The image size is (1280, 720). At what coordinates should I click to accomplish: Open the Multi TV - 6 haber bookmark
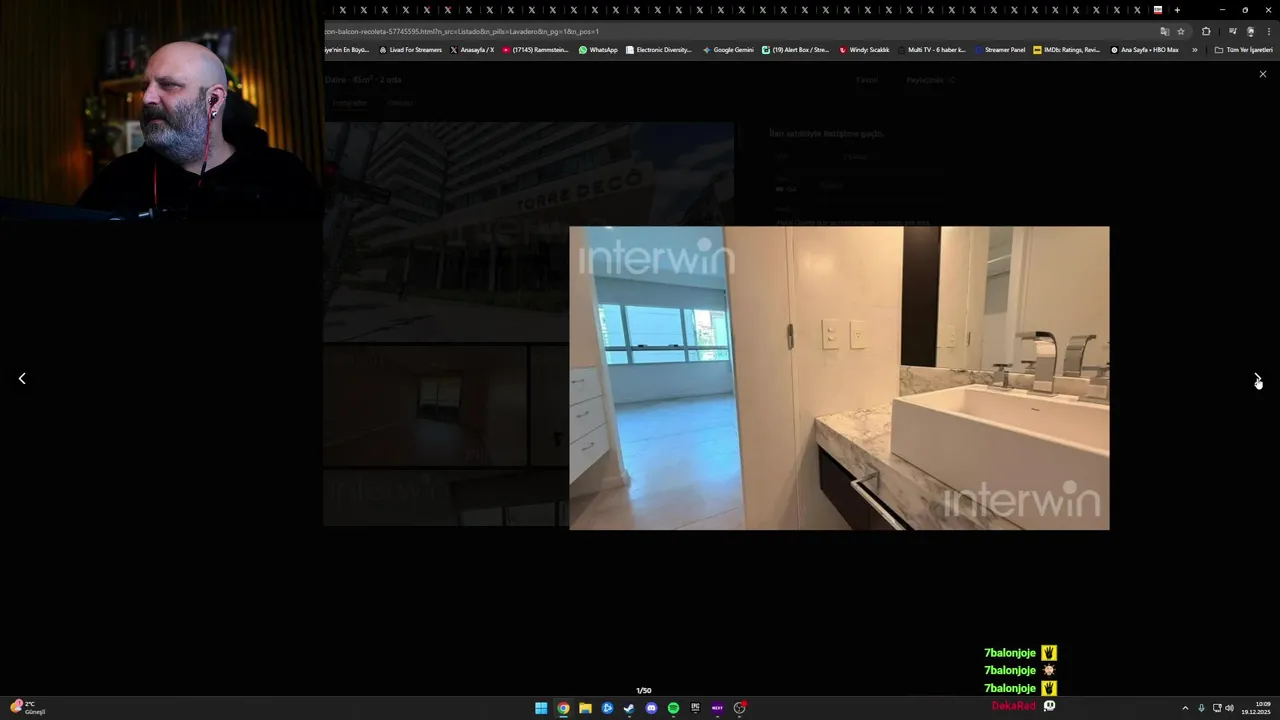(932, 50)
